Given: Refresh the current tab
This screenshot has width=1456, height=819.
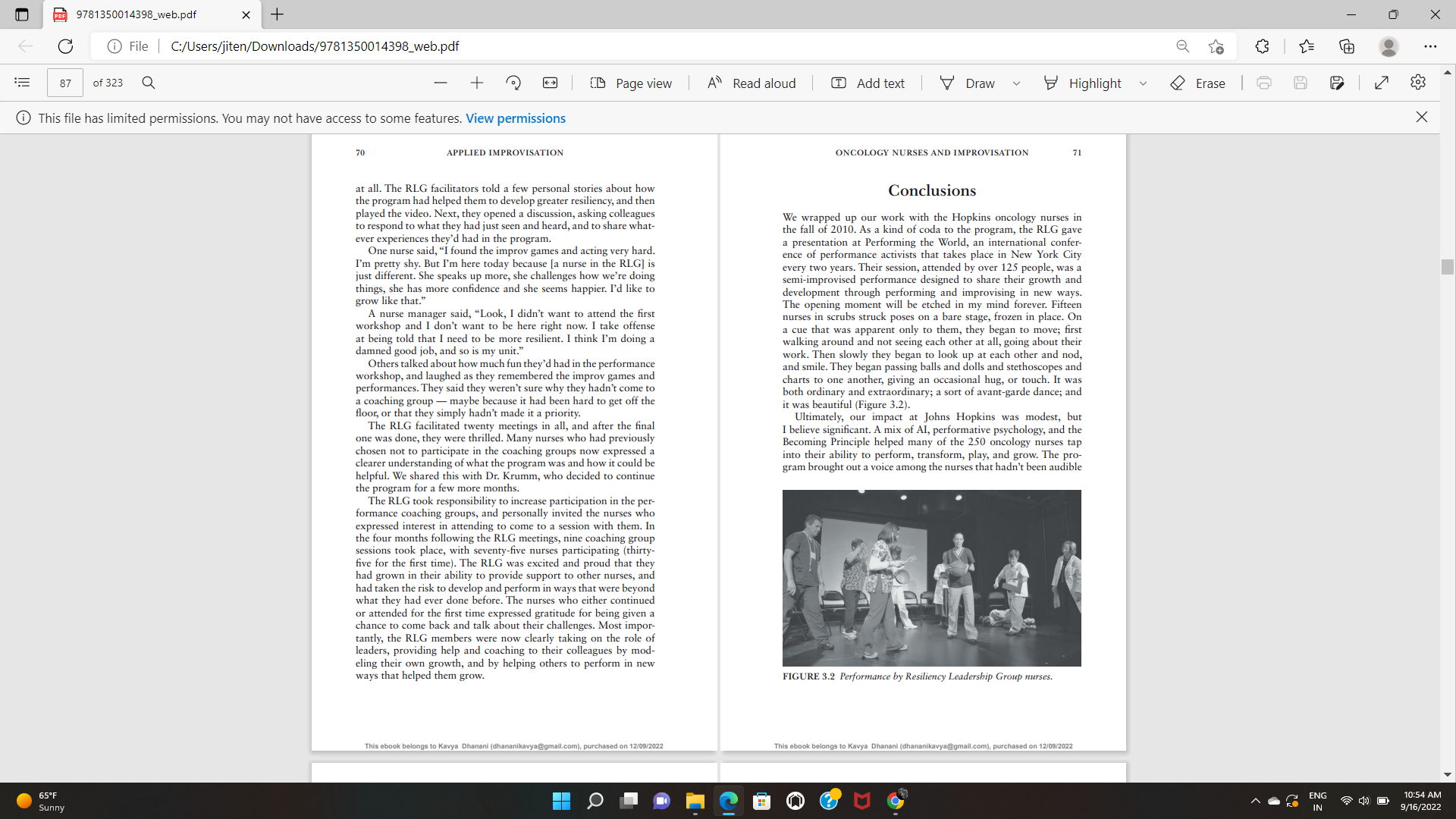Looking at the screenshot, I should click(65, 46).
